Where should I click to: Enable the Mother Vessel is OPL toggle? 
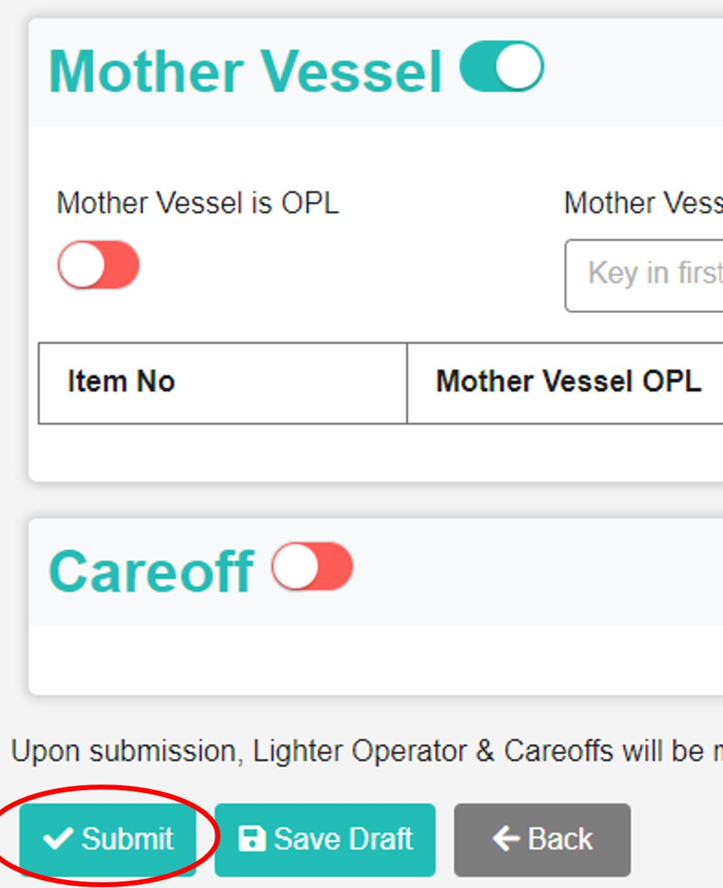coord(98,265)
